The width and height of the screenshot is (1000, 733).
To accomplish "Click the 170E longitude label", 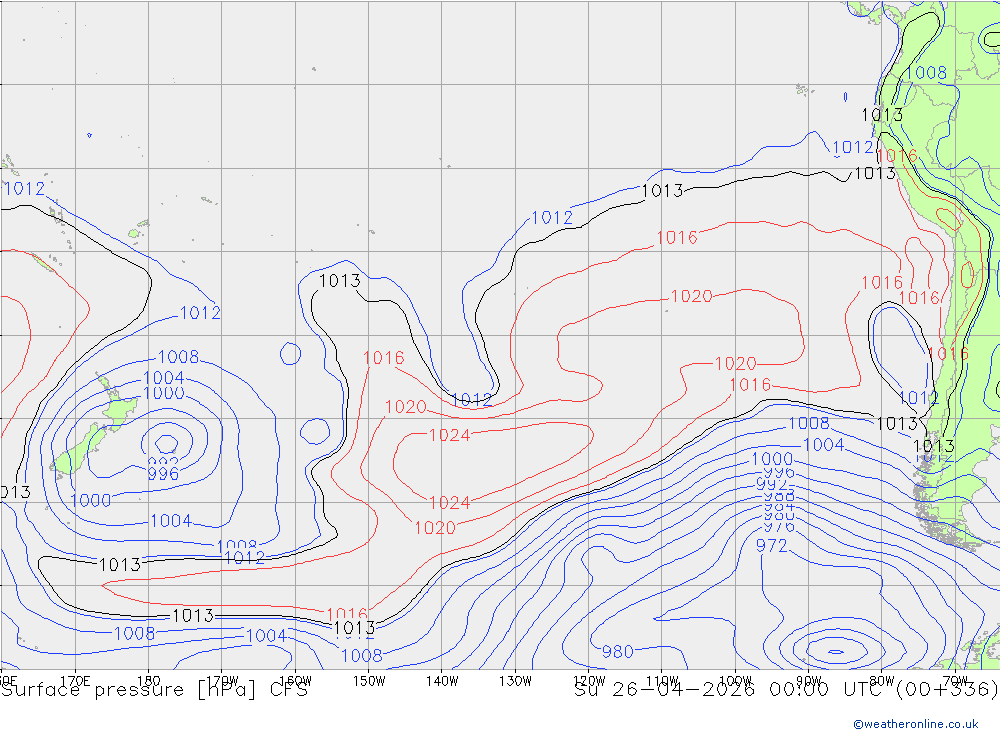I will 75,681.
